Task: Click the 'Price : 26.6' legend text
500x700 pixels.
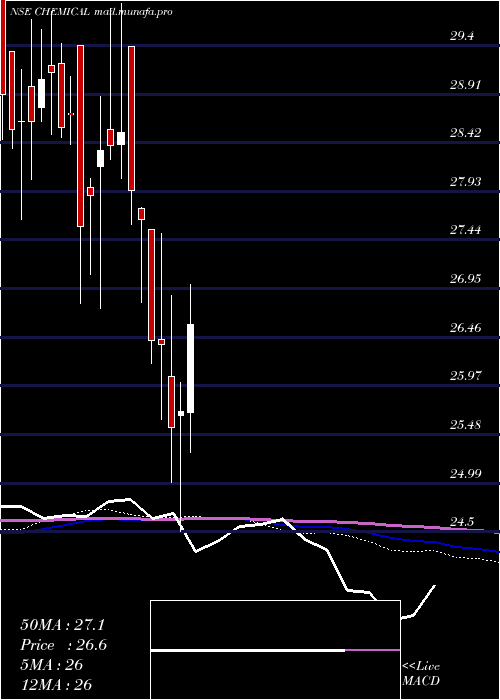Action: 63,645
